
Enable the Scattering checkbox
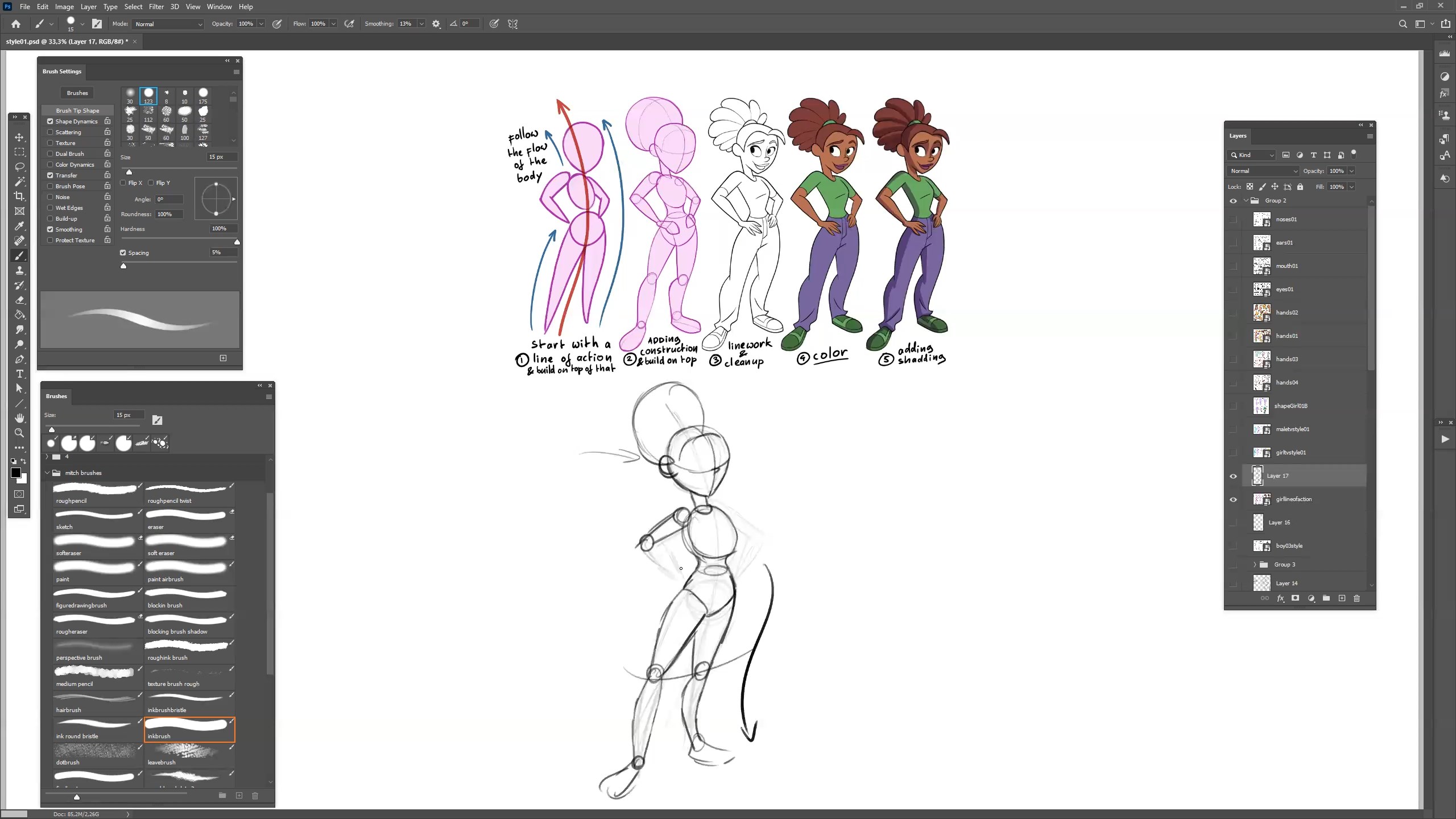[x=50, y=132]
